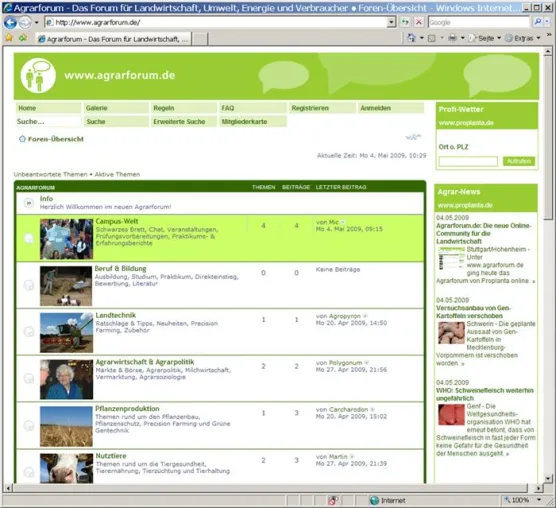Screen dimensions: 556x508
Task: Open Aktive Themen link
Action: pyautogui.click(x=117, y=174)
